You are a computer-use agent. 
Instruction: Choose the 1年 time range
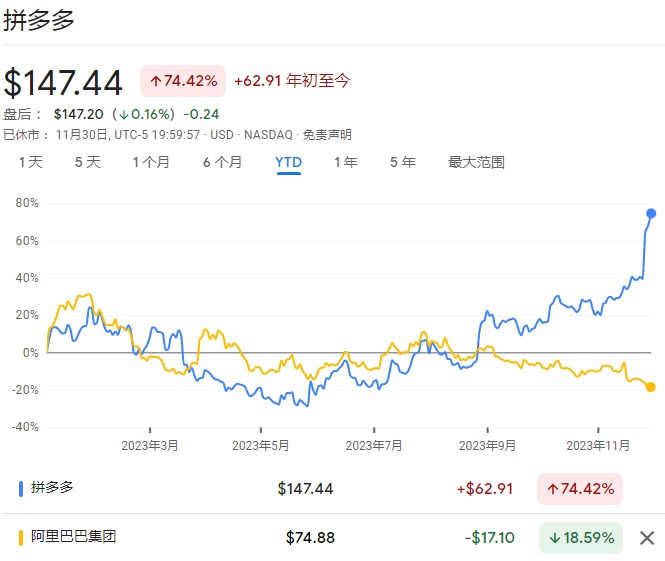346,162
